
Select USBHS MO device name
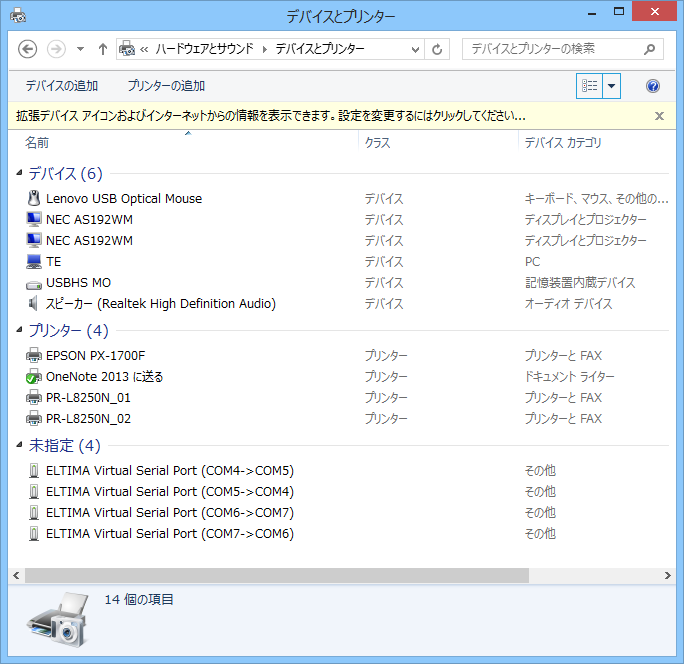pyautogui.click(x=79, y=282)
